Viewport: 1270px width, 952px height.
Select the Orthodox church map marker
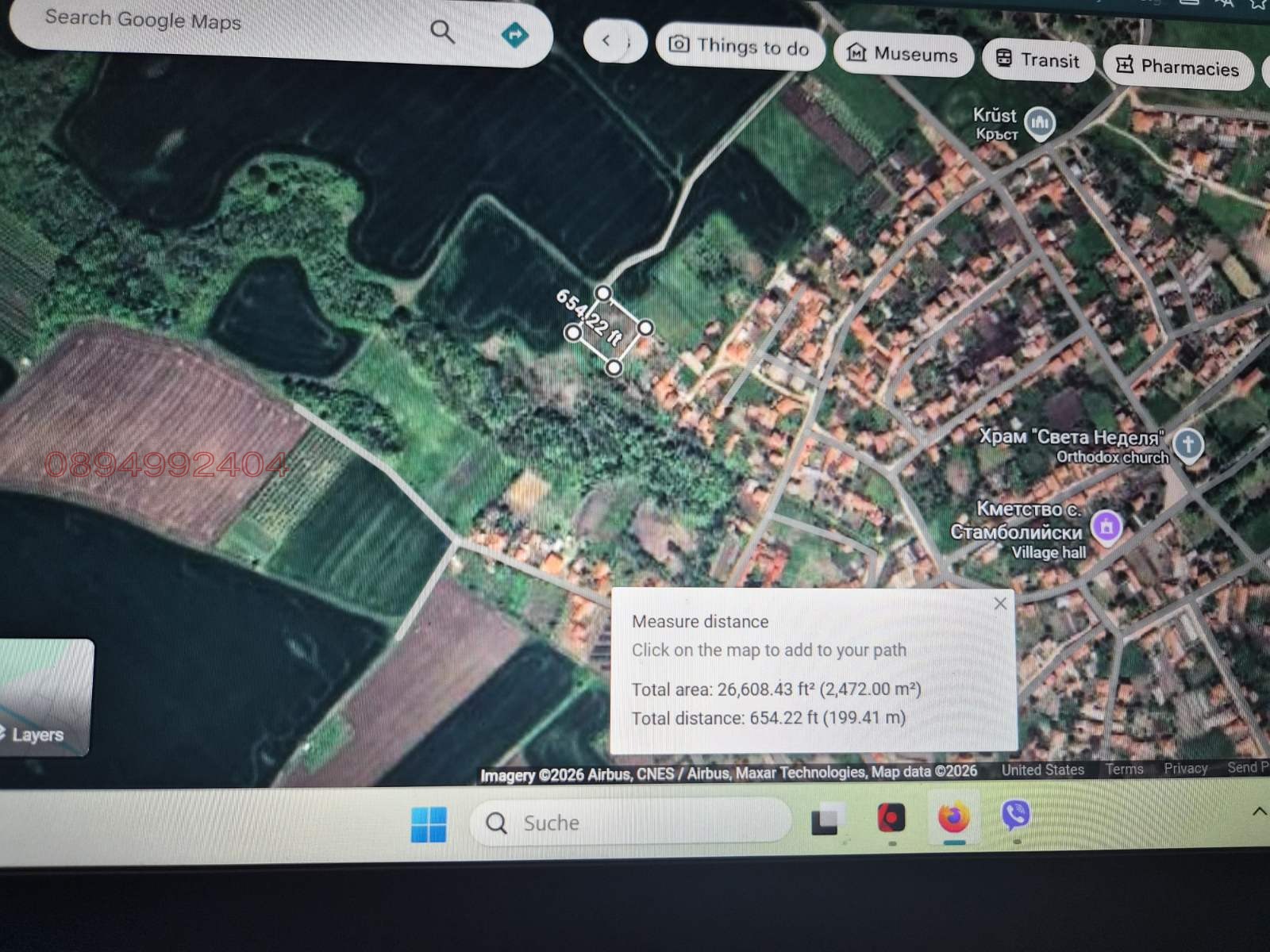pyautogui.click(x=1187, y=444)
